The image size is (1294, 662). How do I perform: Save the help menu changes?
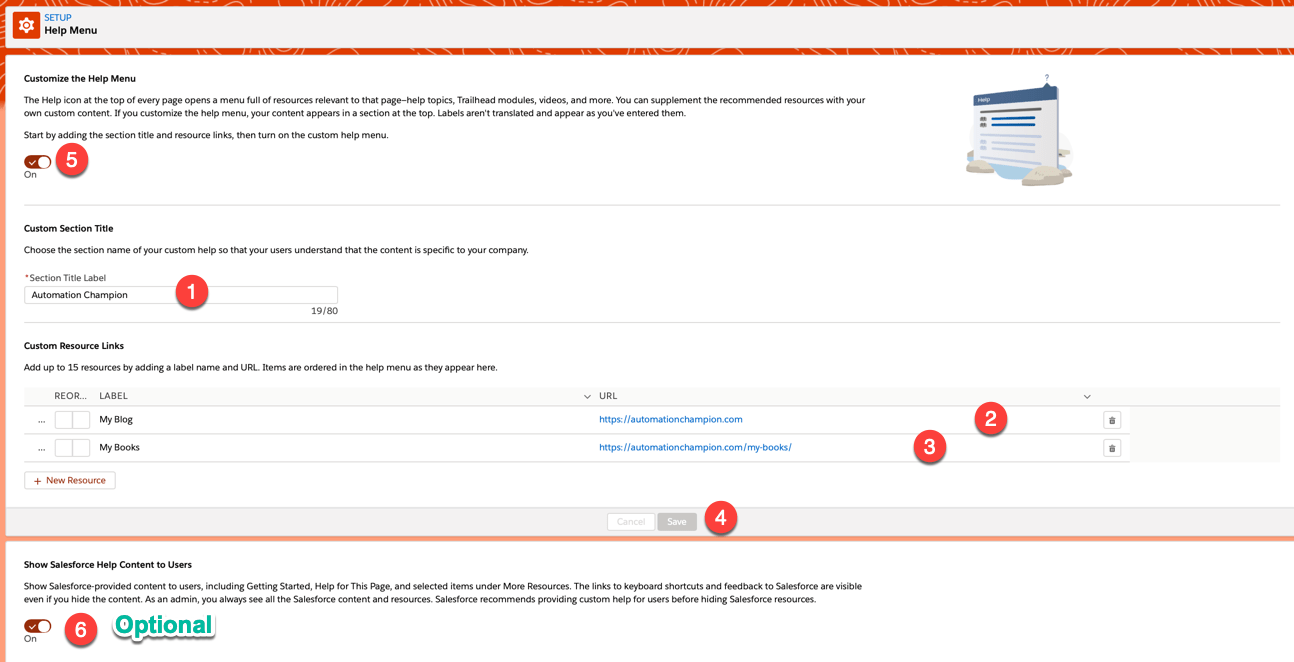(677, 521)
